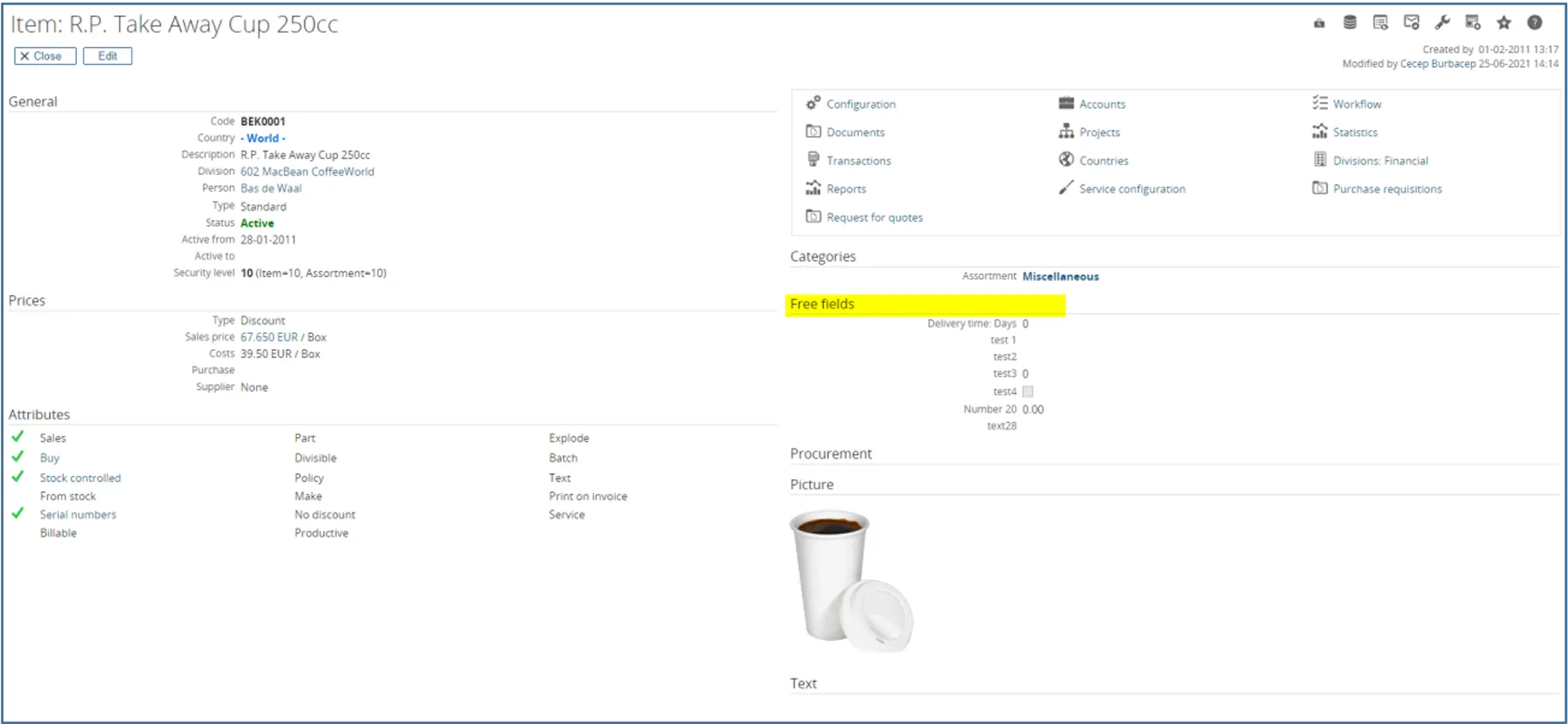The width and height of the screenshot is (1568, 724).
Task: Click the list preview icon with eye
Action: (x=1381, y=23)
